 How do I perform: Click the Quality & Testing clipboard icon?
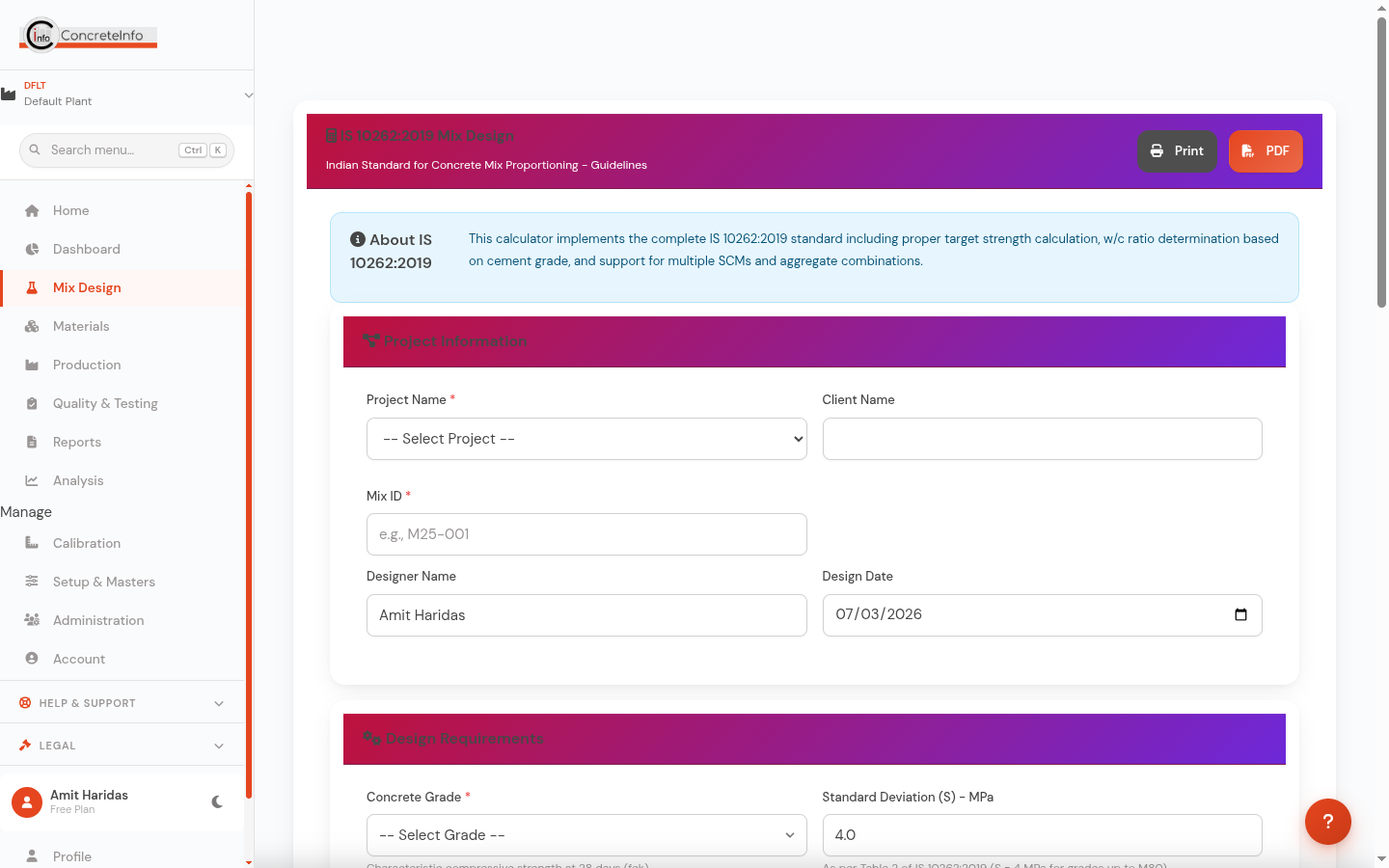pos(32,403)
